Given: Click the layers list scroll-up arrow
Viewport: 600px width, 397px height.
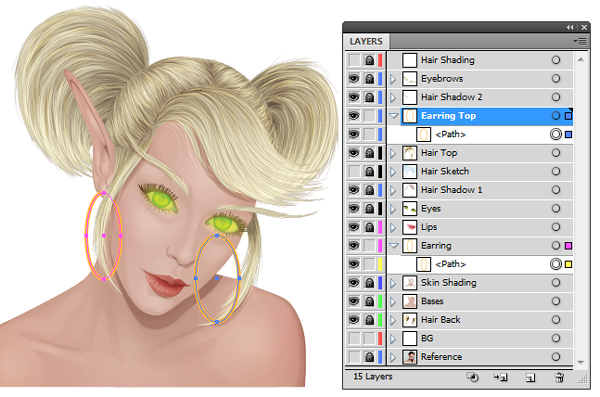Looking at the screenshot, I should click(x=581, y=60).
